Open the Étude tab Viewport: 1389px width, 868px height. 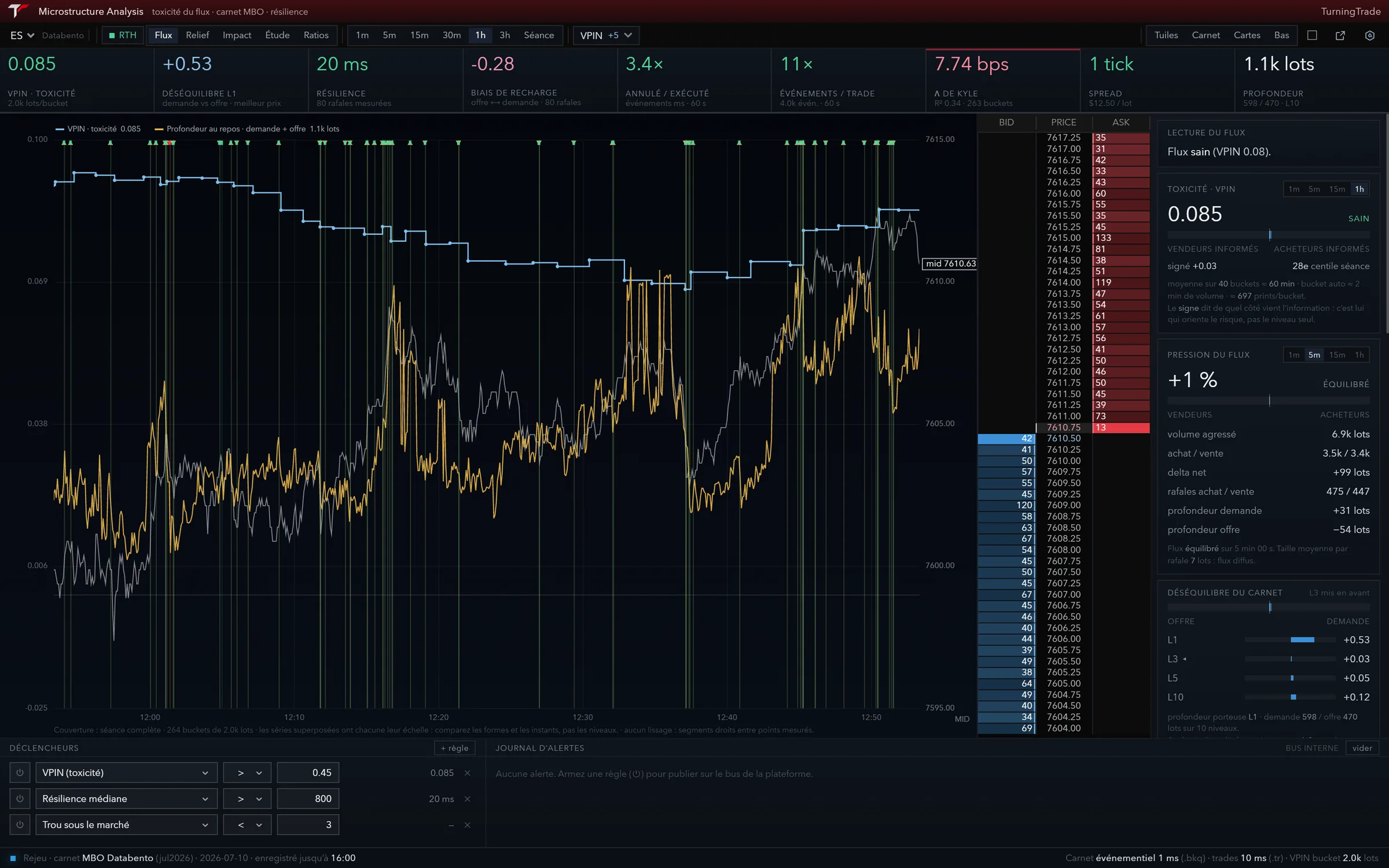tap(277, 35)
